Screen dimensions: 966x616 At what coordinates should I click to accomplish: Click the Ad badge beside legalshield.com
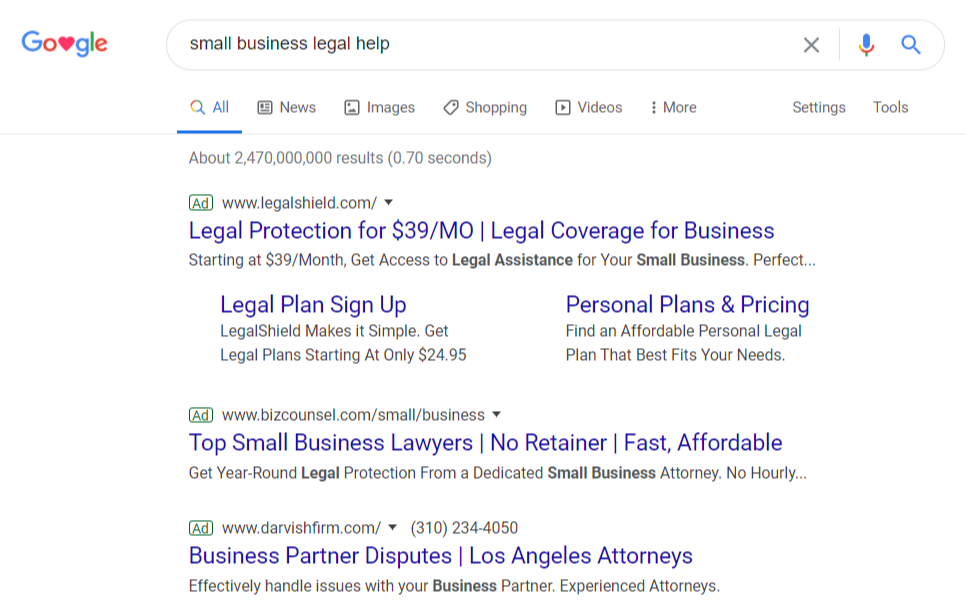click(x=201, y=203)
